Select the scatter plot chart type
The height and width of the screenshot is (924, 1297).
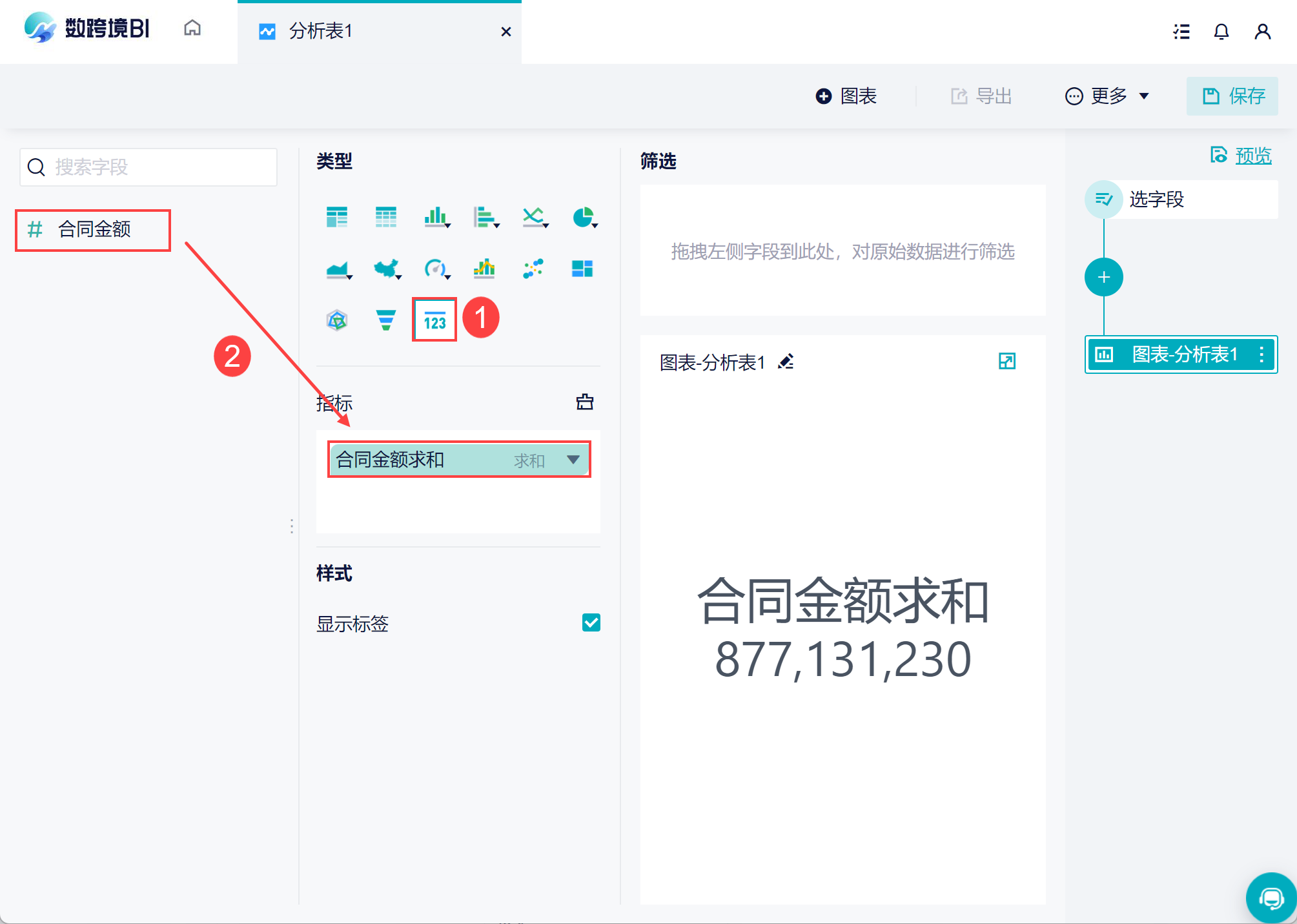tap(533, 268)
